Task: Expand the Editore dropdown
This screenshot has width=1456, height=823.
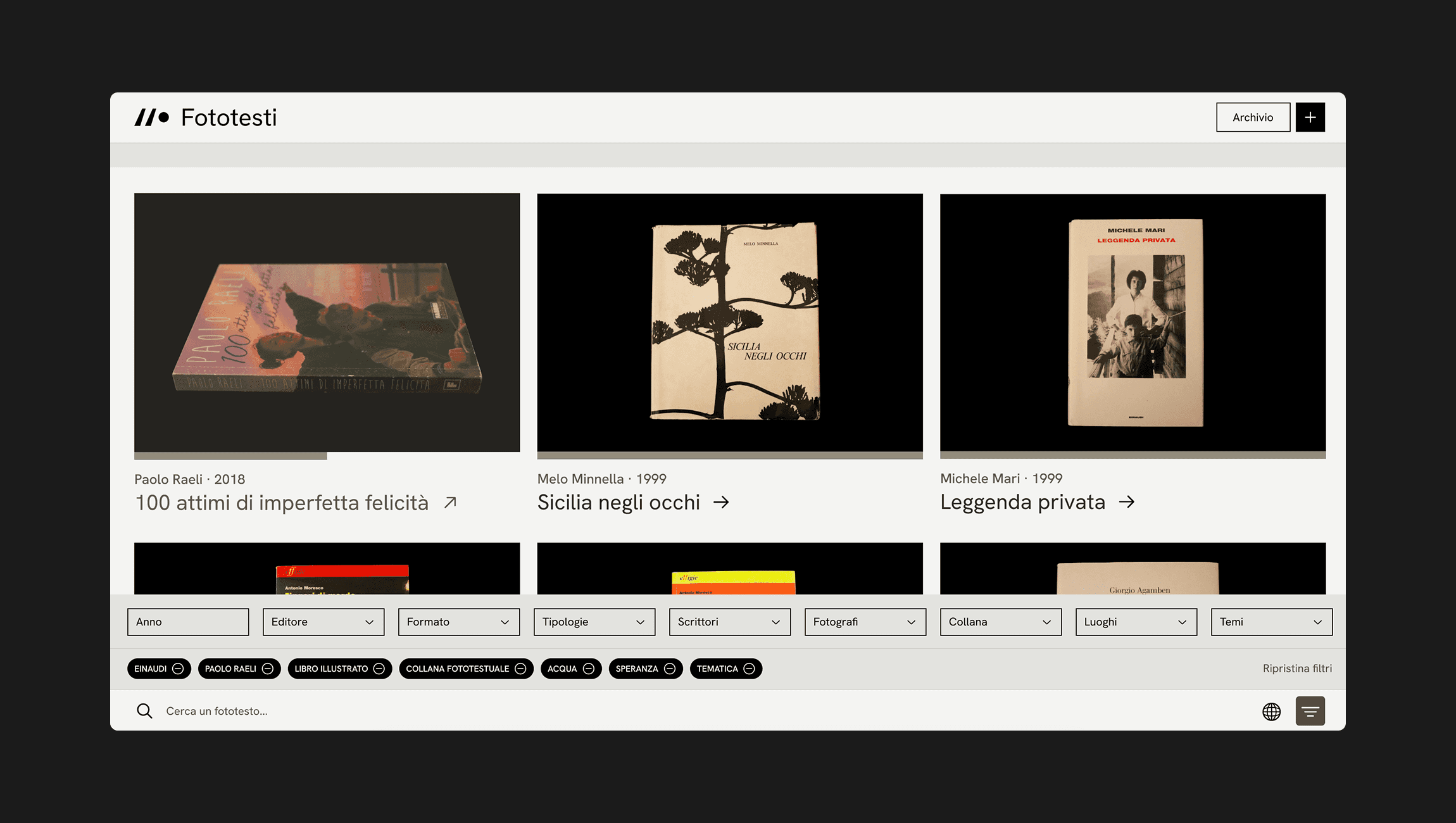Action: 323,622
